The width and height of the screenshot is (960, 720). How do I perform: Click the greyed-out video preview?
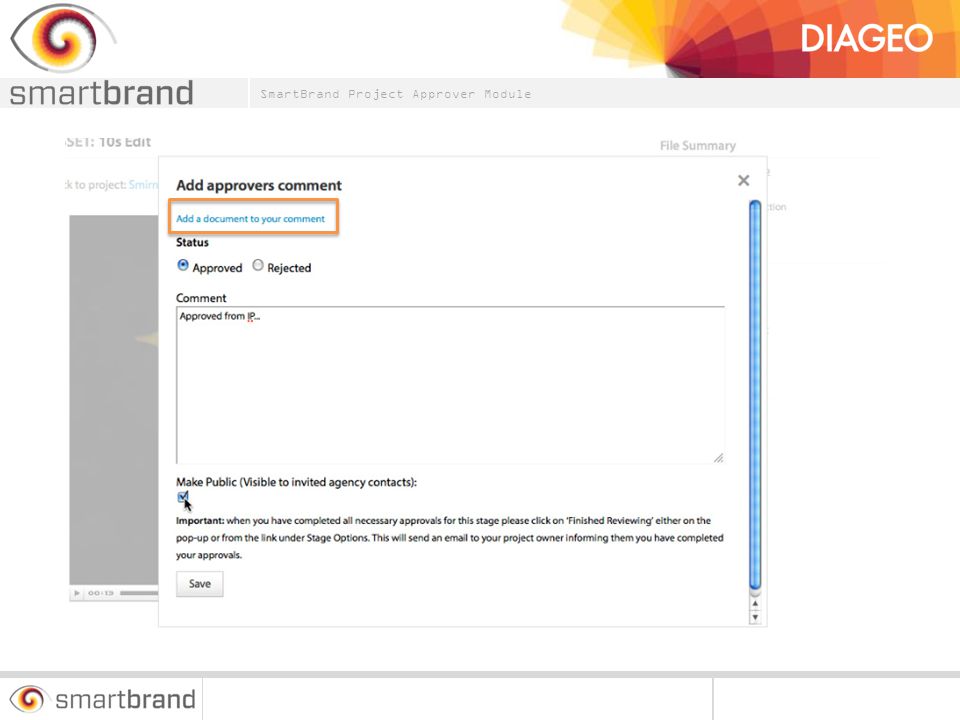pyautogui.click(x=113, y=400)
